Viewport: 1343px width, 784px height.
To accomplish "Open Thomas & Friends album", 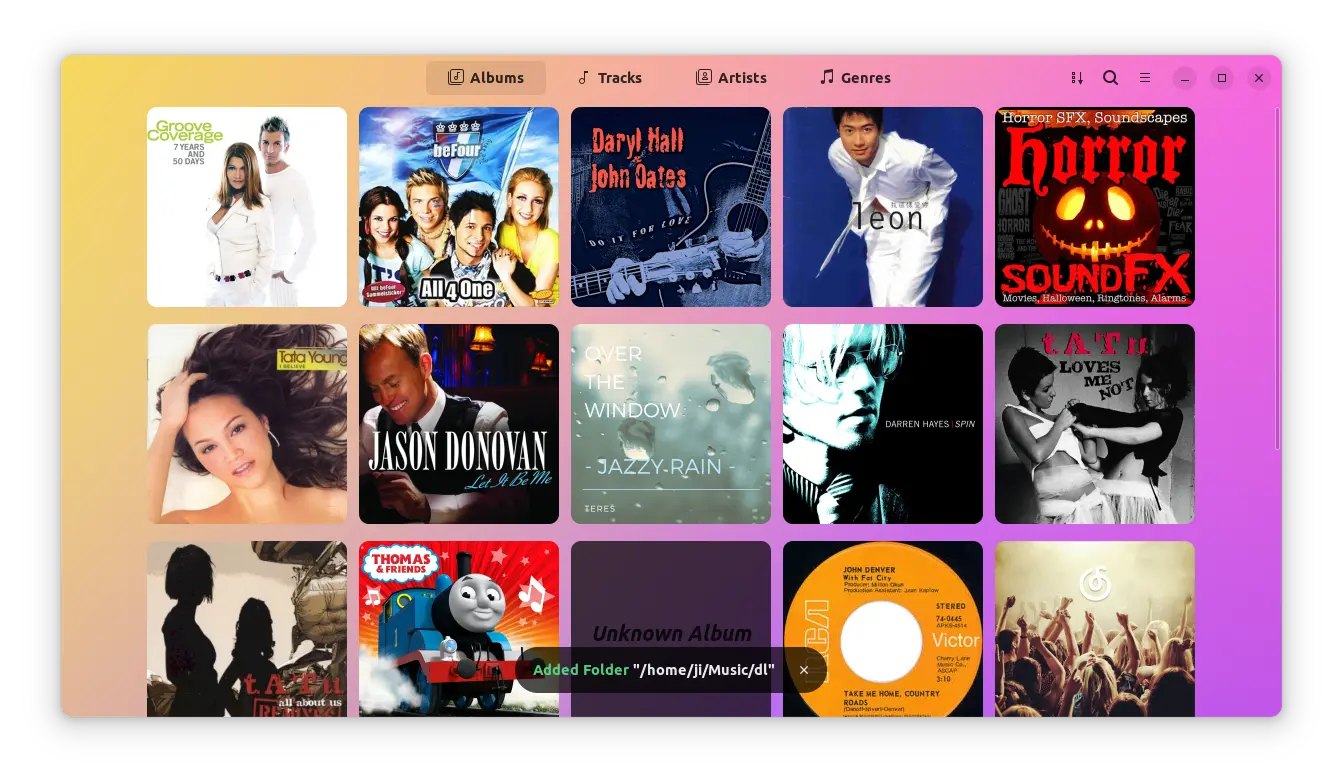I will pyautogui.click(x=459, y=610).
